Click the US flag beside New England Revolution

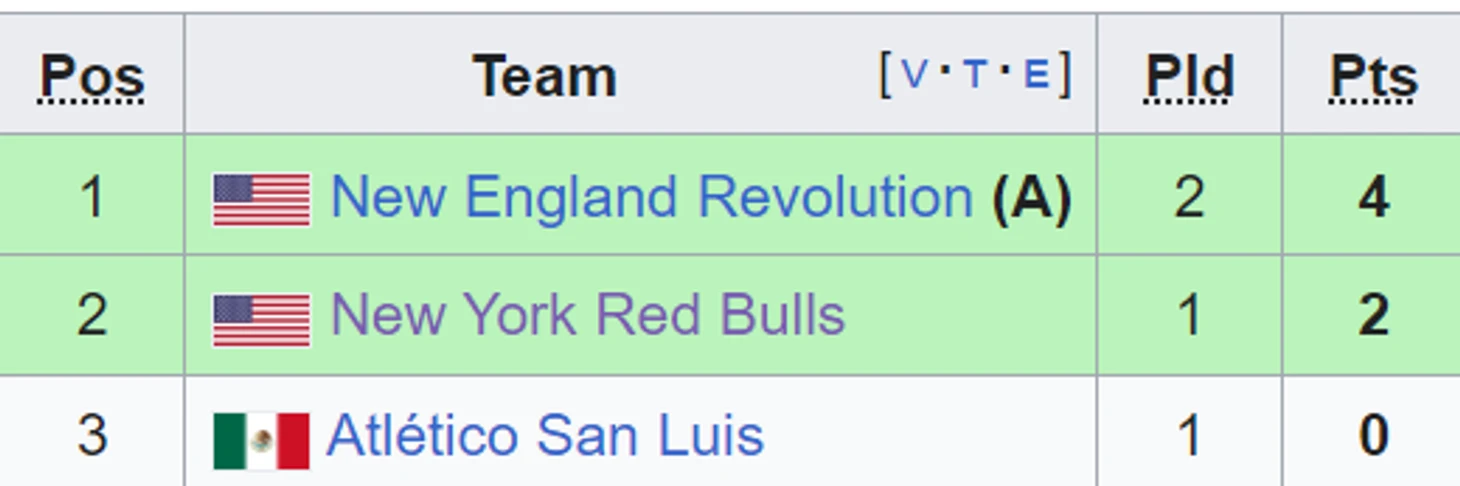click(261, 199)
